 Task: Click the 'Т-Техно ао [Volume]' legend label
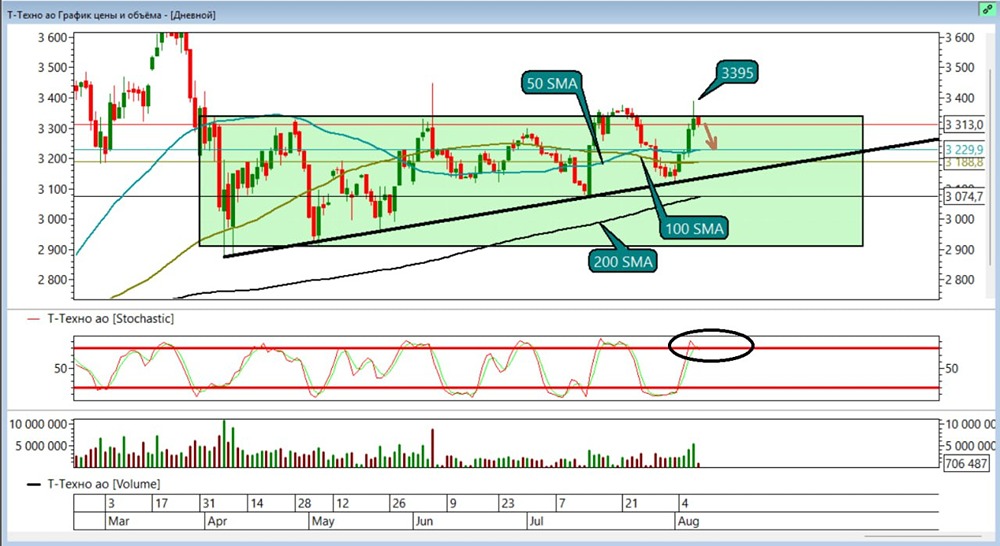[104, 484]
